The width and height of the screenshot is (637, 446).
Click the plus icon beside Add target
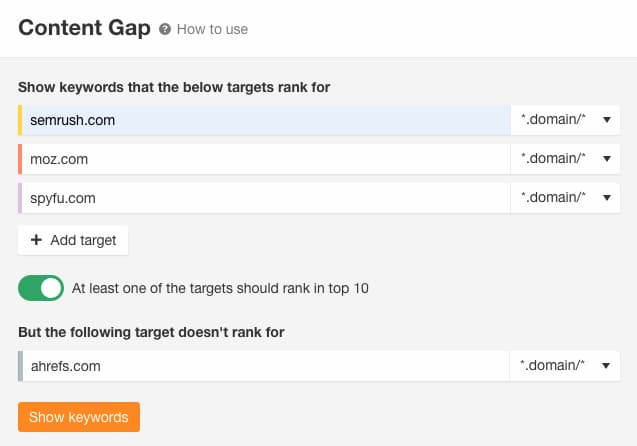pyautogui.click(x=36, y=240)
